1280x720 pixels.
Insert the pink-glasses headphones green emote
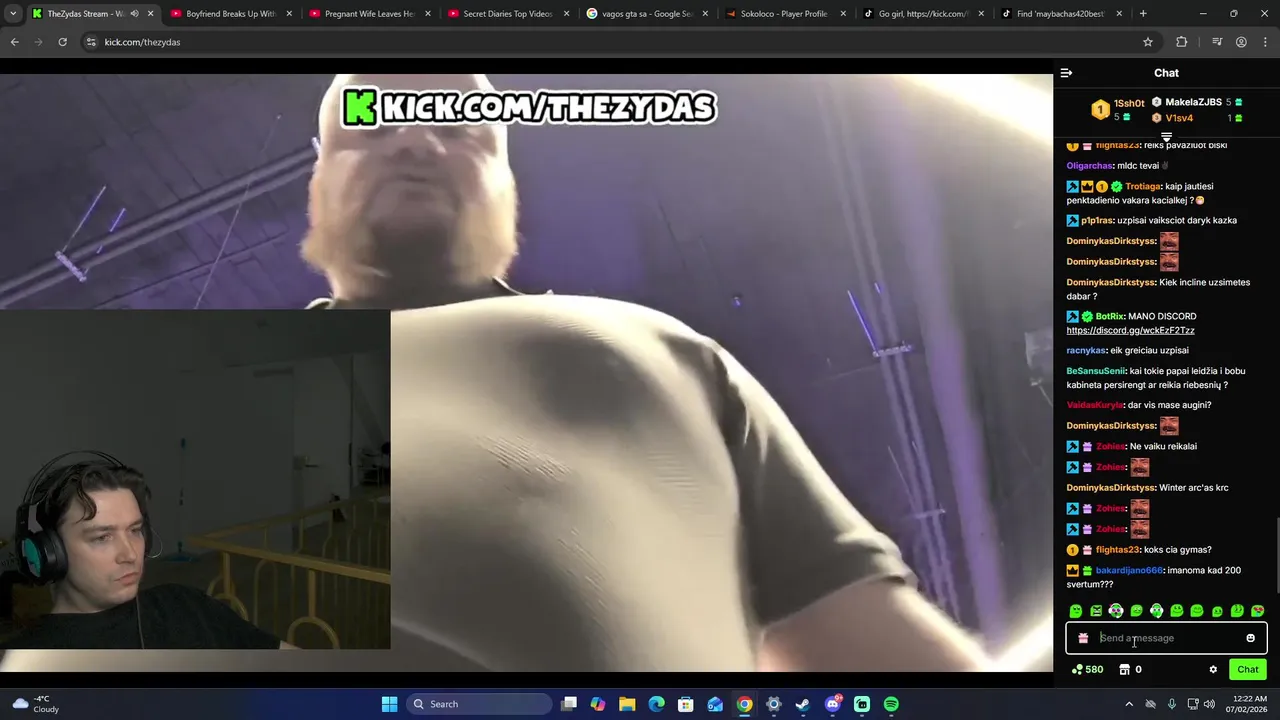(x=1116, y=611)
